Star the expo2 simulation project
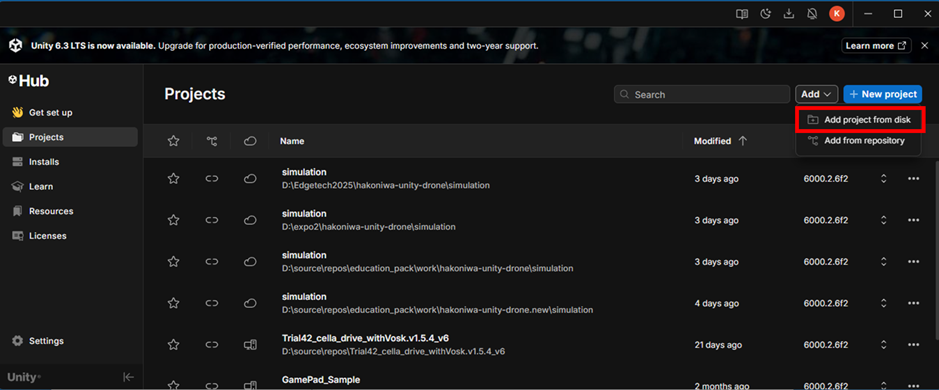The image size is (939, 390). [x=174, y=220]
